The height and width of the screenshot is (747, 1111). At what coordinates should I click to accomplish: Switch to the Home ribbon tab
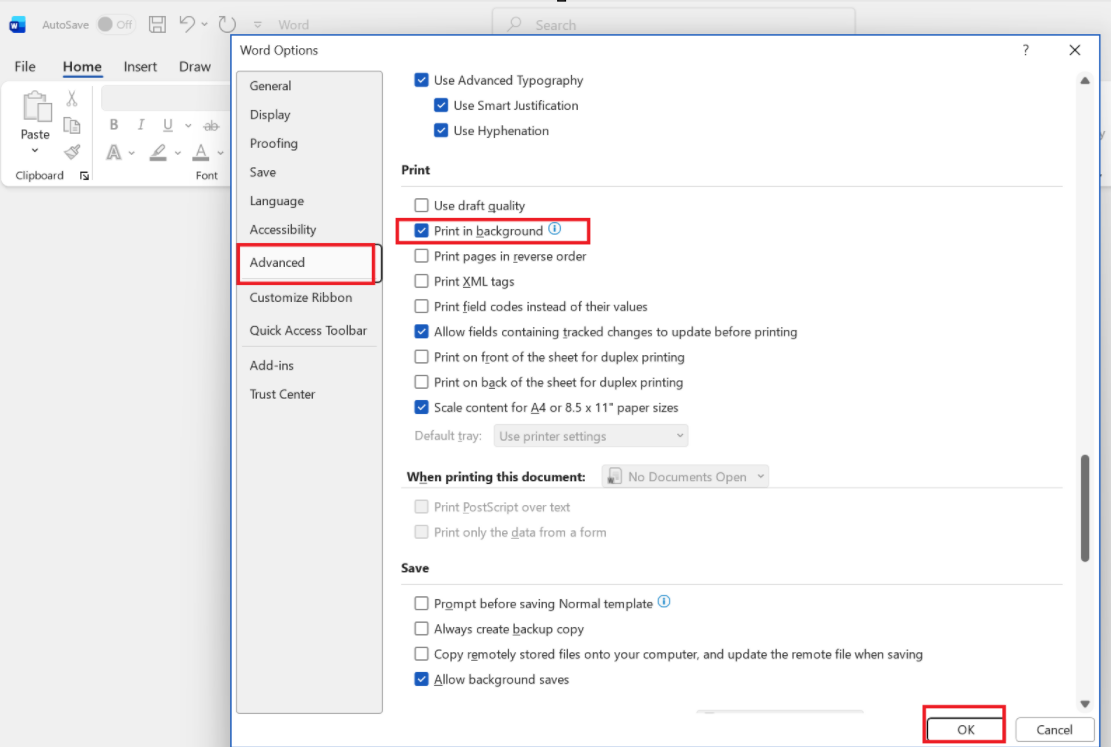click(x=82, y=67)
